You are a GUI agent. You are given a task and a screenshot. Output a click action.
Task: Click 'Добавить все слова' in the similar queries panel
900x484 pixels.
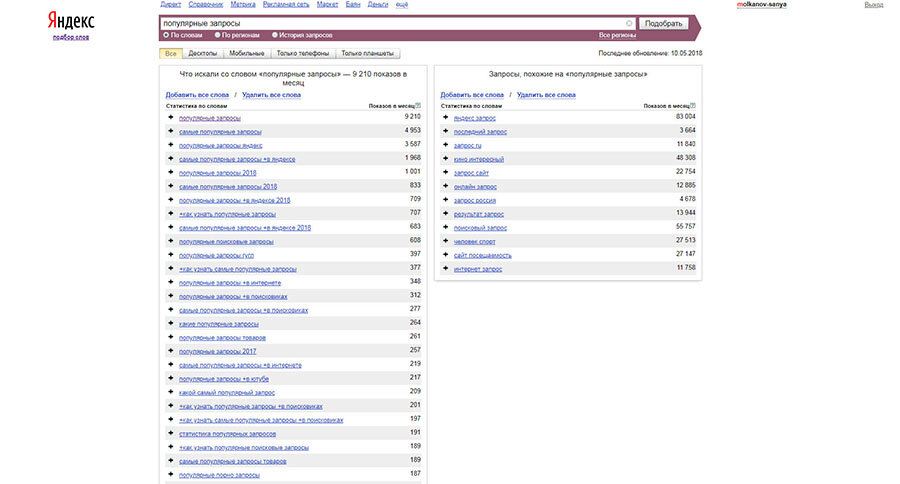click(x=472, y=95)
